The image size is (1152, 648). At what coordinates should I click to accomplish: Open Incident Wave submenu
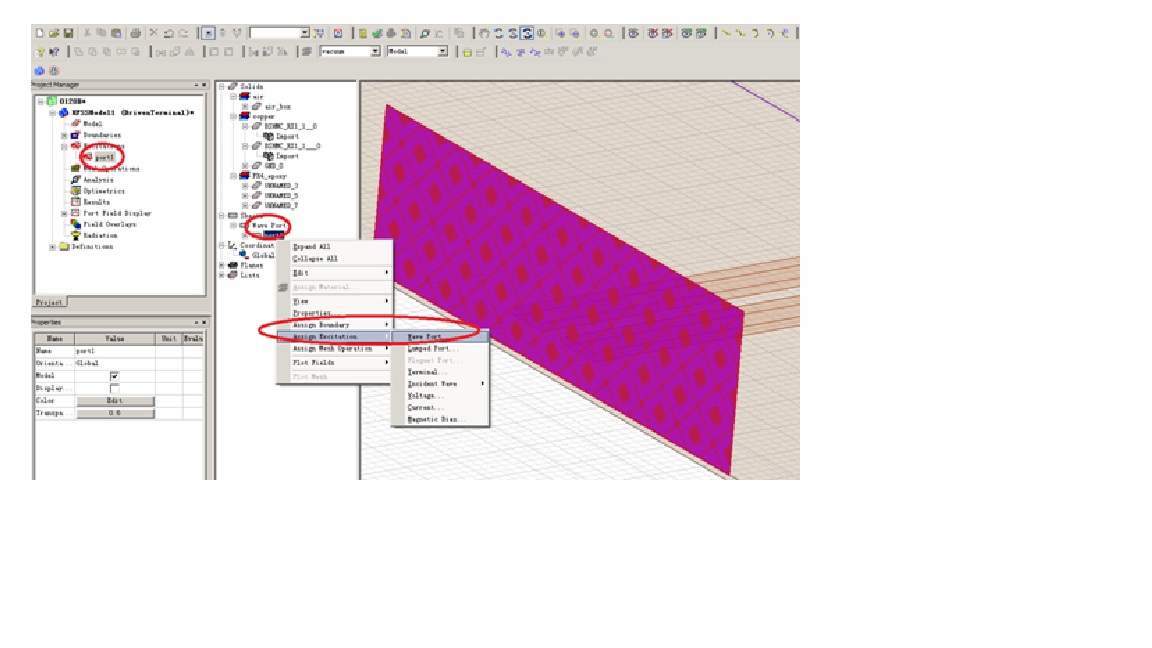(x=439, y=384)
